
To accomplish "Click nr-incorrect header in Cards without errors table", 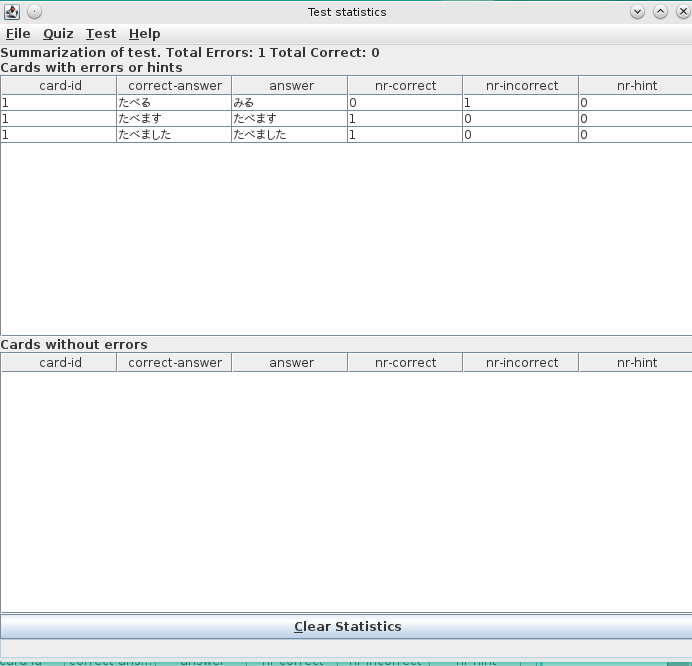I will (521, 362).
